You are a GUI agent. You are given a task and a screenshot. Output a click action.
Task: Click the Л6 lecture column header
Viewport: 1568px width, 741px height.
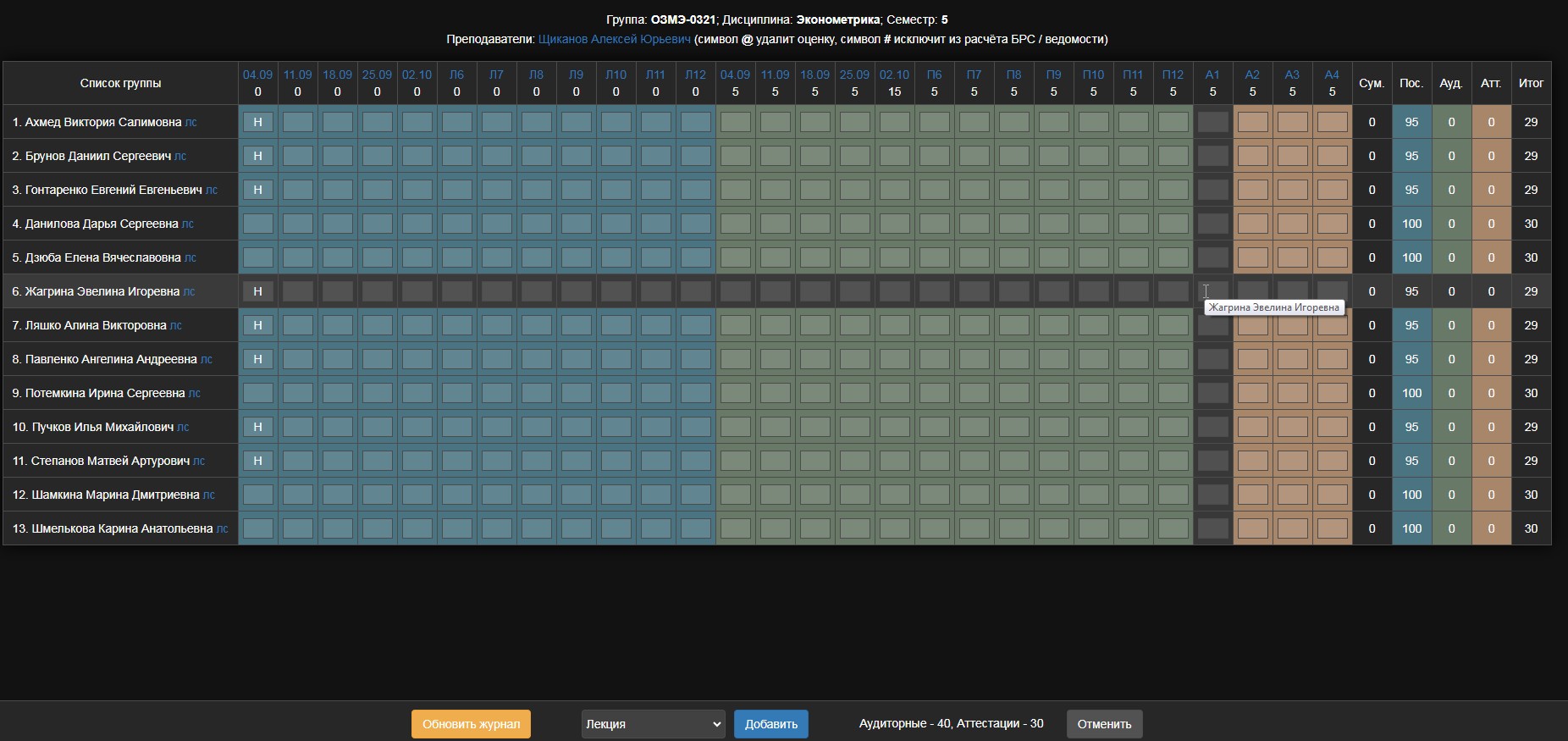tap(456, 75)
